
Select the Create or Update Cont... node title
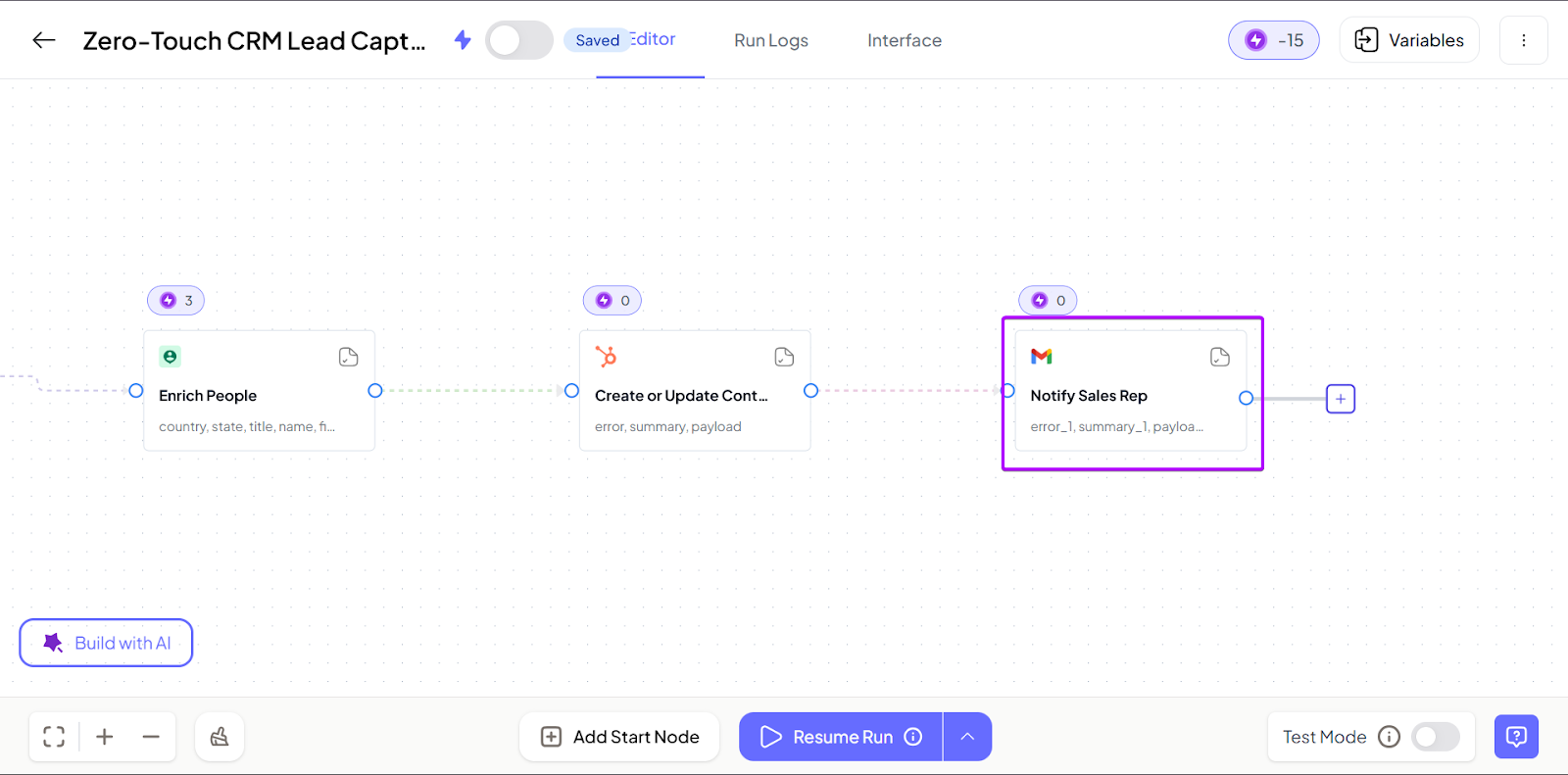click(681, 396)
